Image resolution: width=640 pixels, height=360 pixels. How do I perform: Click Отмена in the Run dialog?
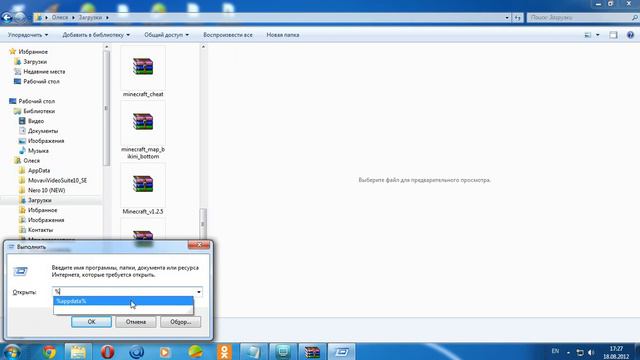tap(136, 322)
